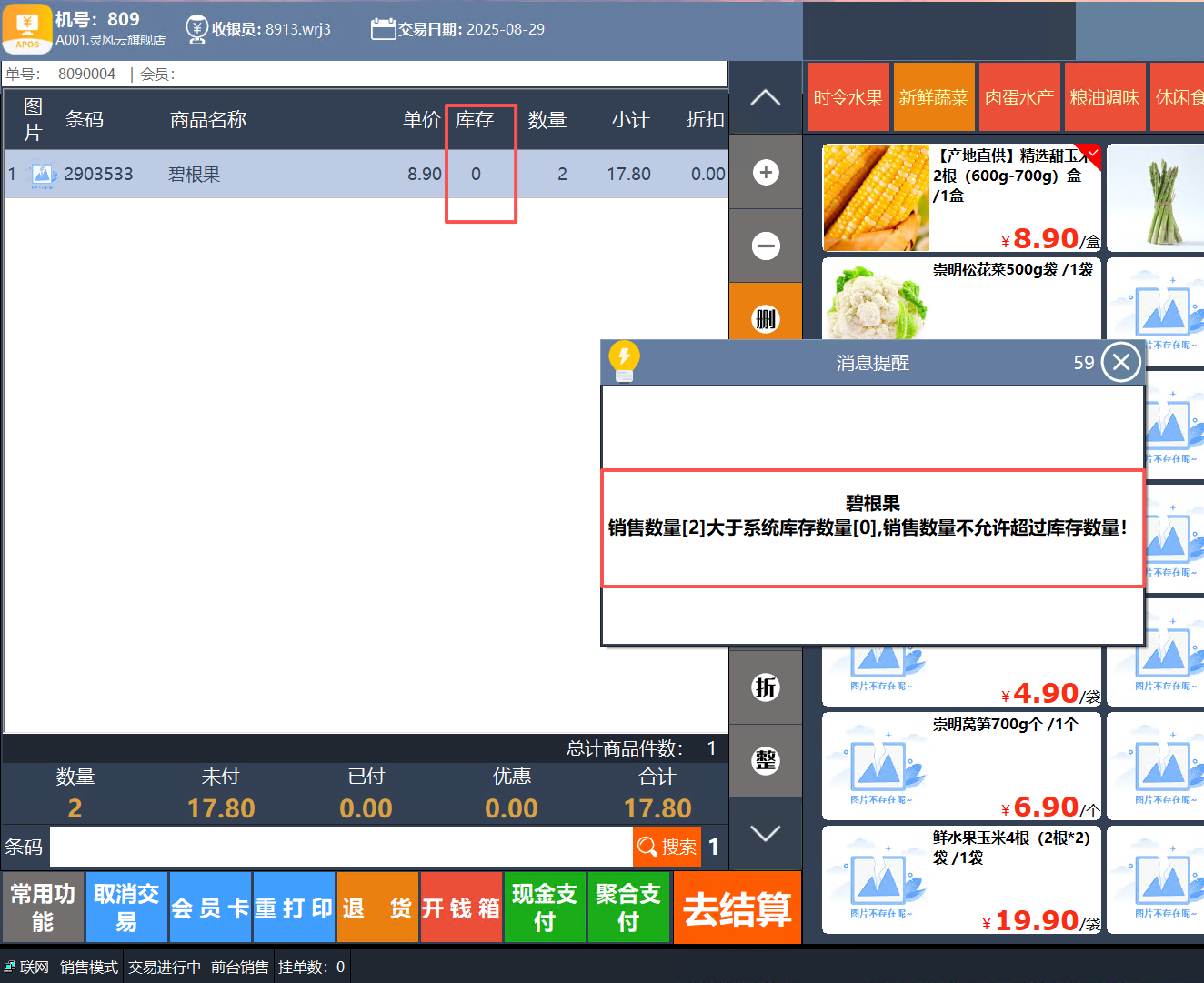The height and width of the screenshot is (983, 1204).
Task: Click the 库存 column header
Action: (475, 120)
